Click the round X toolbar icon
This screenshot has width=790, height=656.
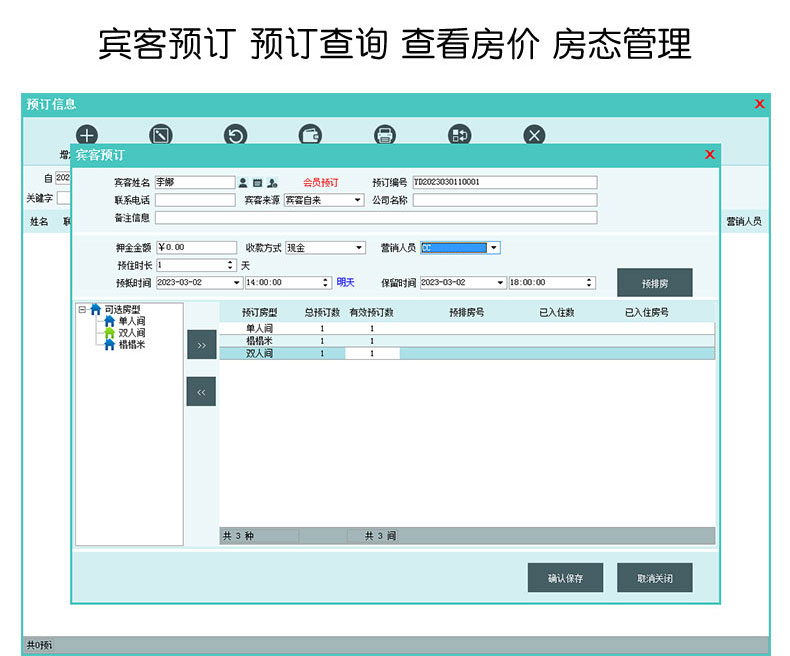pyautogui.click(x=534, y=135)
